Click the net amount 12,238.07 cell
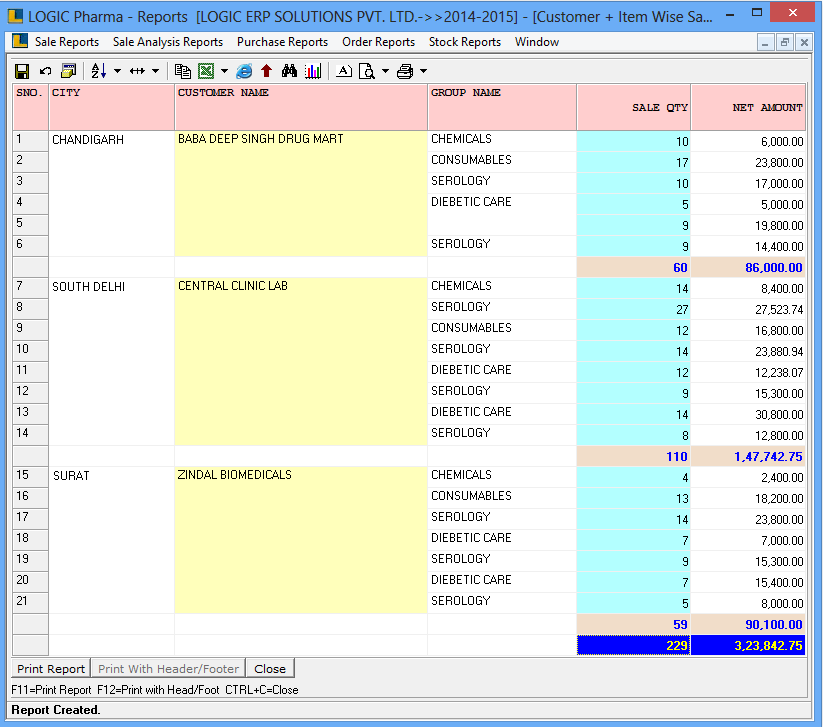The height and width of the screenshot is (727, 823). [x=748, y=372]
